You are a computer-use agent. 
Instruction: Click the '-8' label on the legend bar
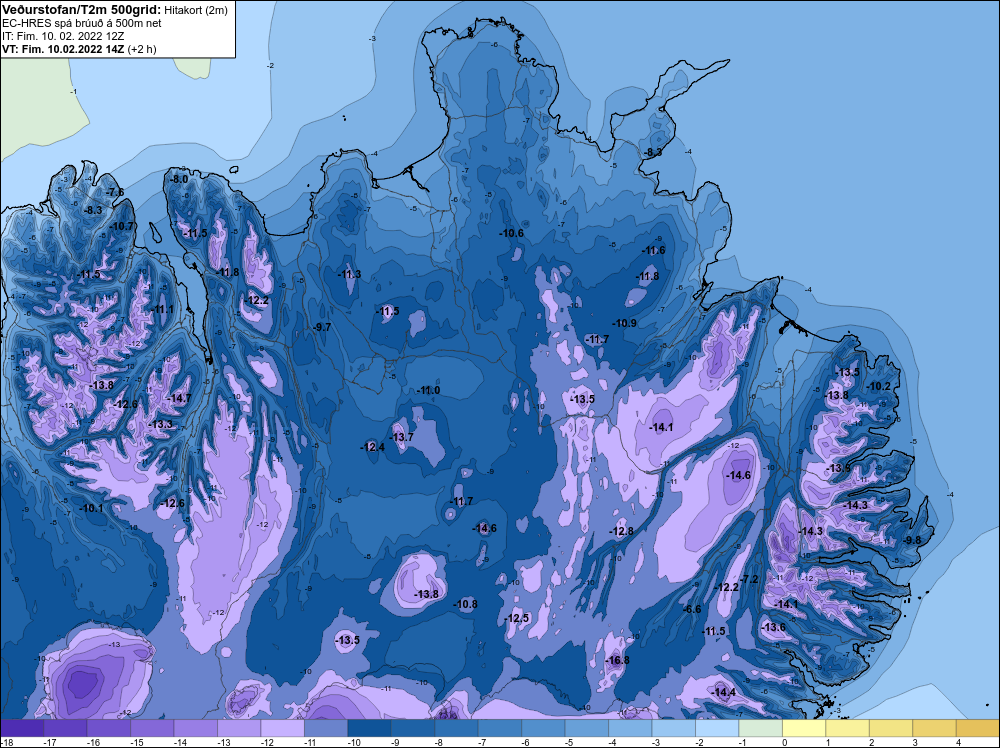[x=439, y=742]
